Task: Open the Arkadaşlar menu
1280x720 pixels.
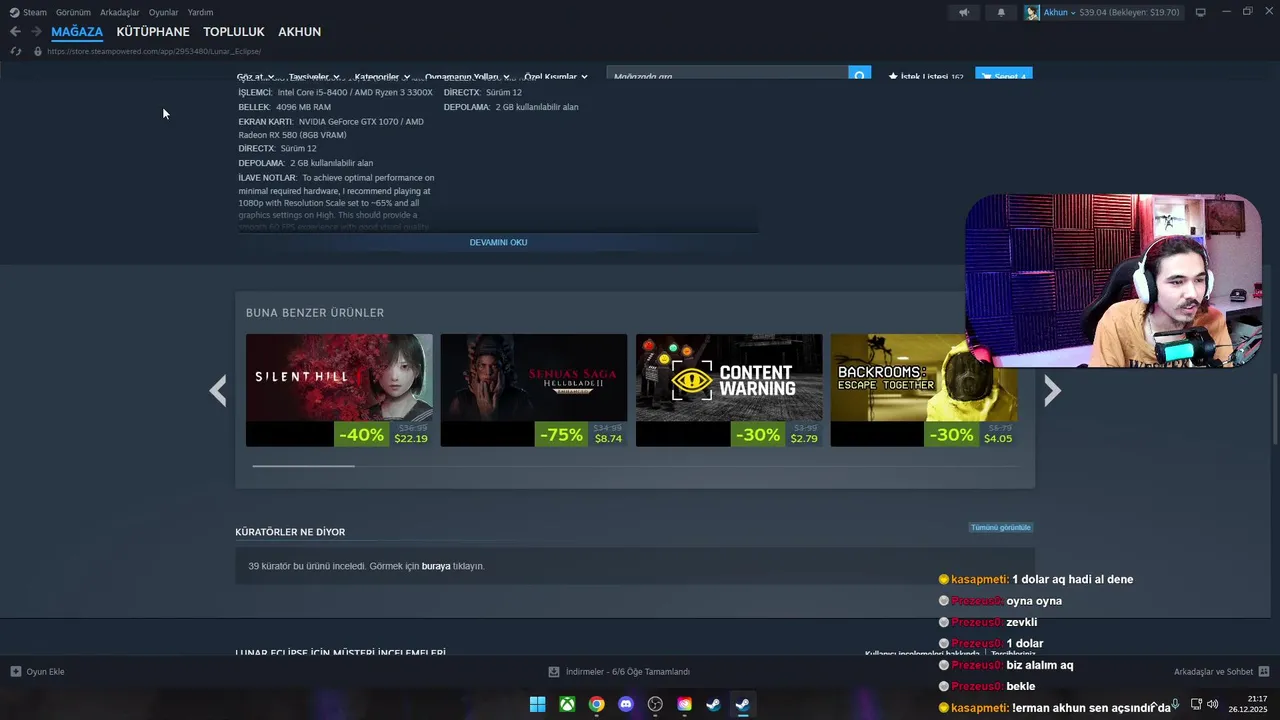Action: pyautogui.click(x=120, y=12)
